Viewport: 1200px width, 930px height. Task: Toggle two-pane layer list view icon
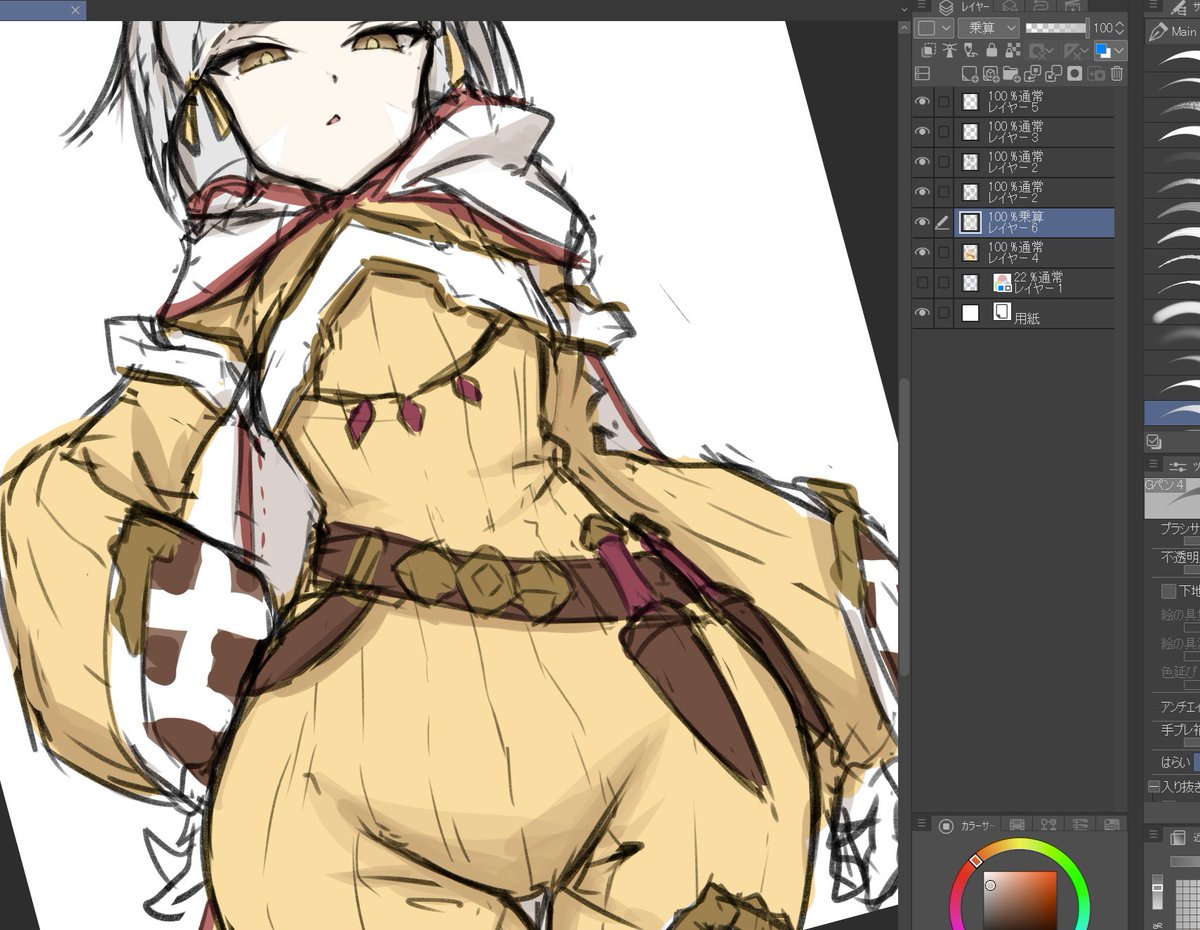[922, 73]
